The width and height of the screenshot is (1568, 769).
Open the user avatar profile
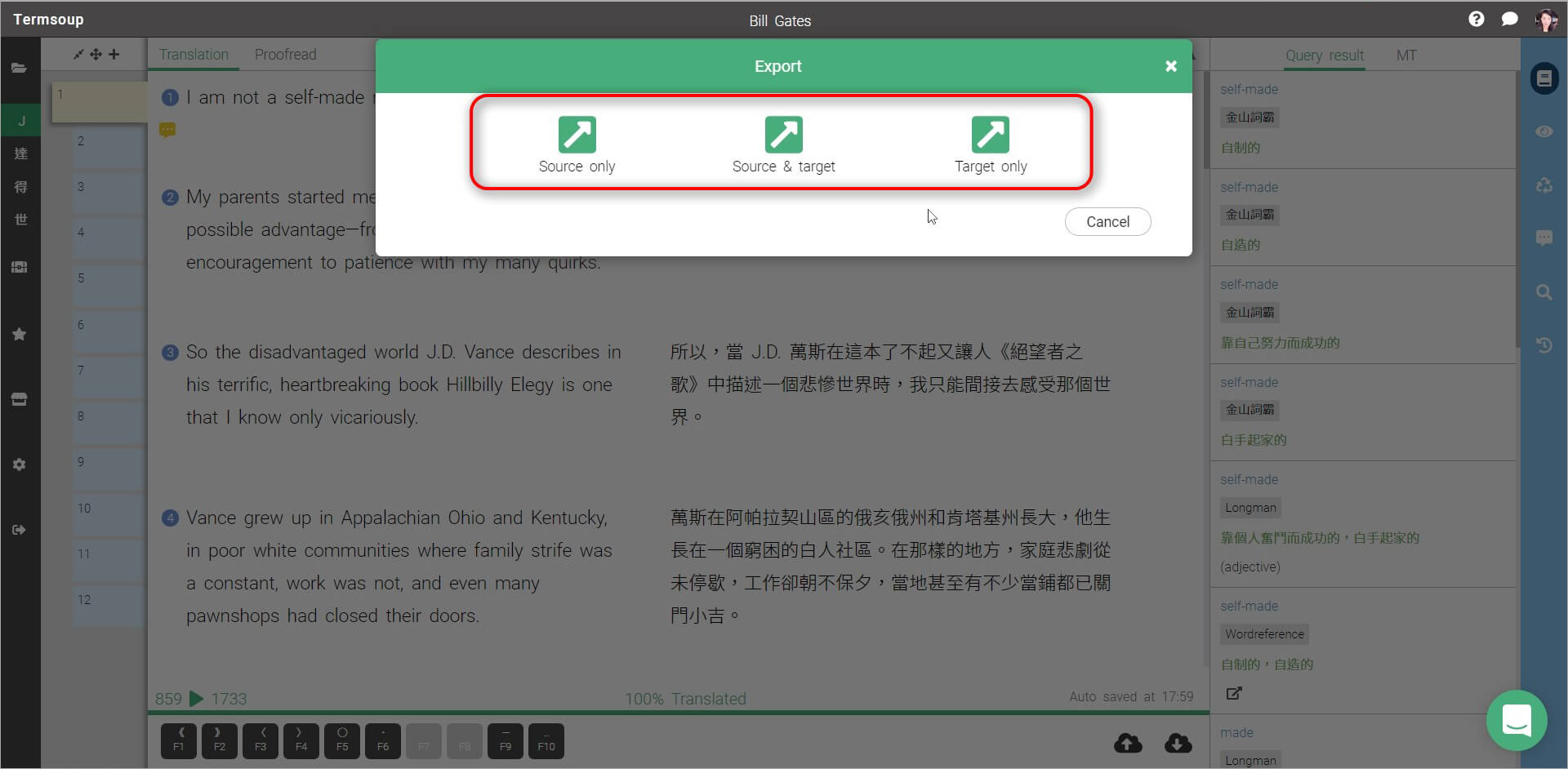tap(1545, 20)
